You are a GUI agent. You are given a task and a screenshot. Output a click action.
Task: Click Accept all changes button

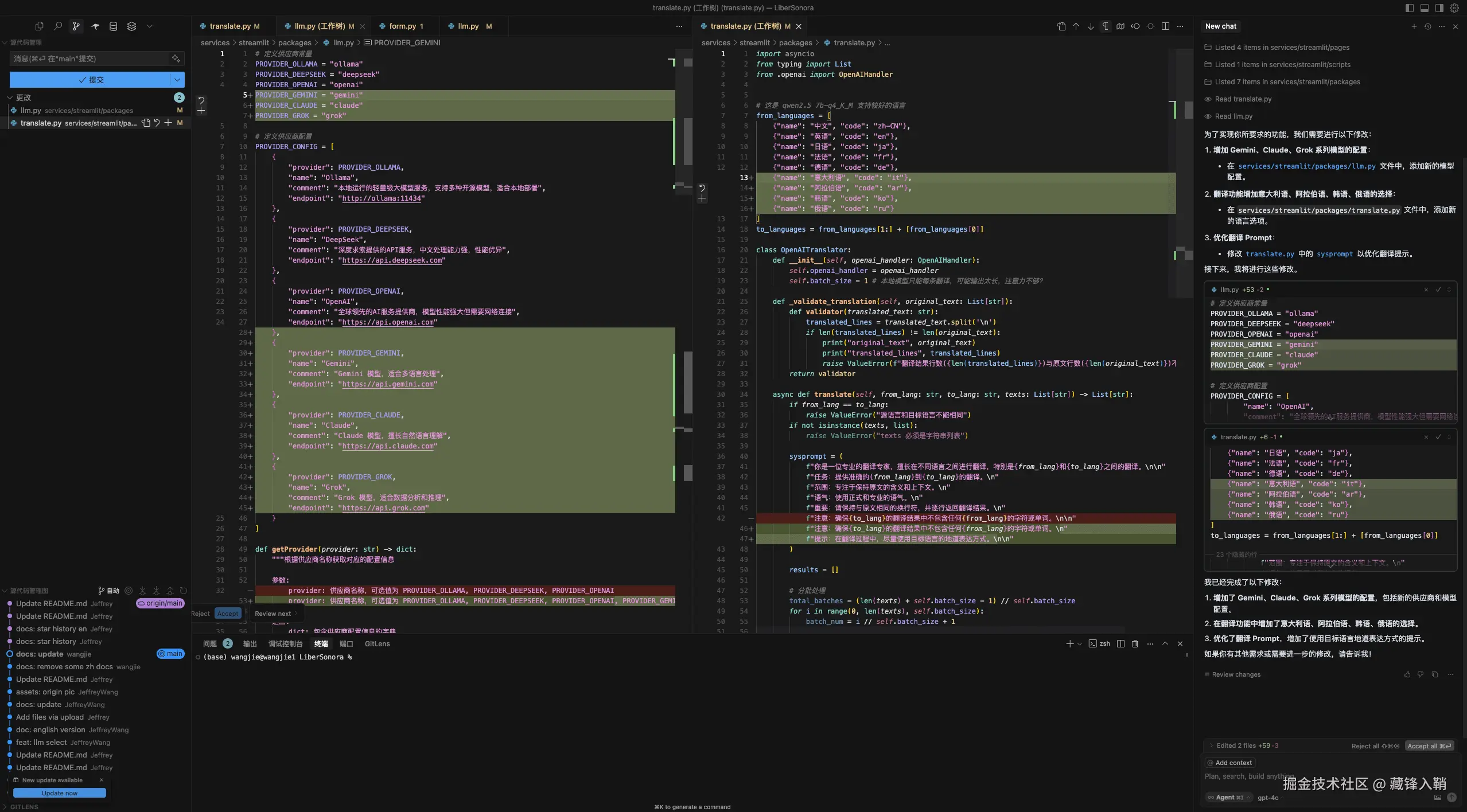click(1429, 746)
